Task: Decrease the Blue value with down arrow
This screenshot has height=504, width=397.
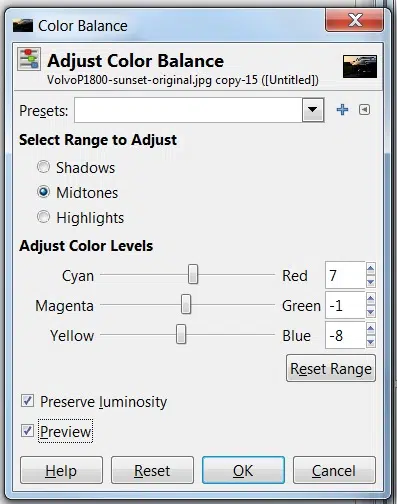Action: coord(371,342)
